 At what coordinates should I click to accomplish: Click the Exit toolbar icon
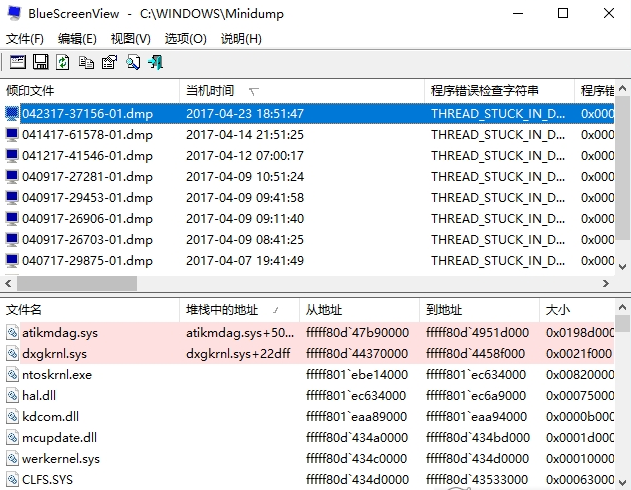[156, 62]
